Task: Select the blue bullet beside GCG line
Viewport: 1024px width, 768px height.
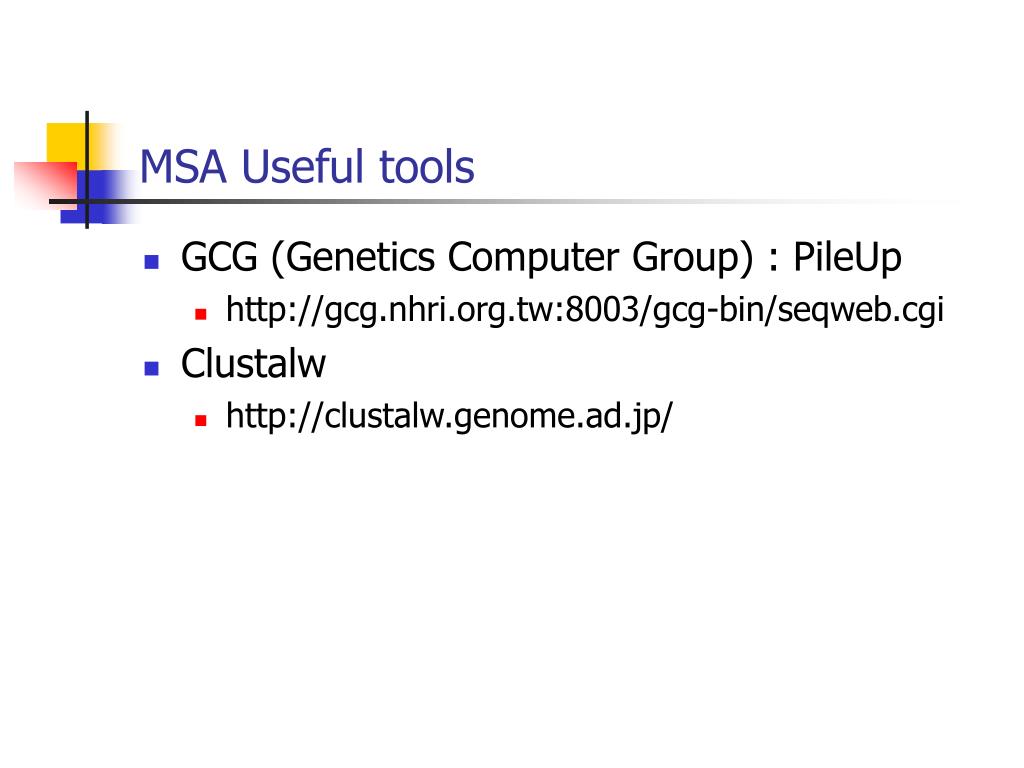Action: point(152,262)
